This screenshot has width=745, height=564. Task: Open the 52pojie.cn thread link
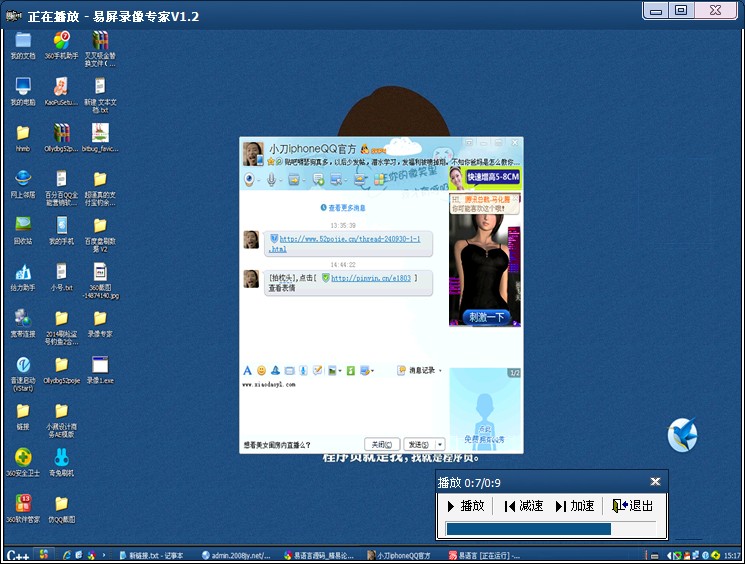coord(350,239)
